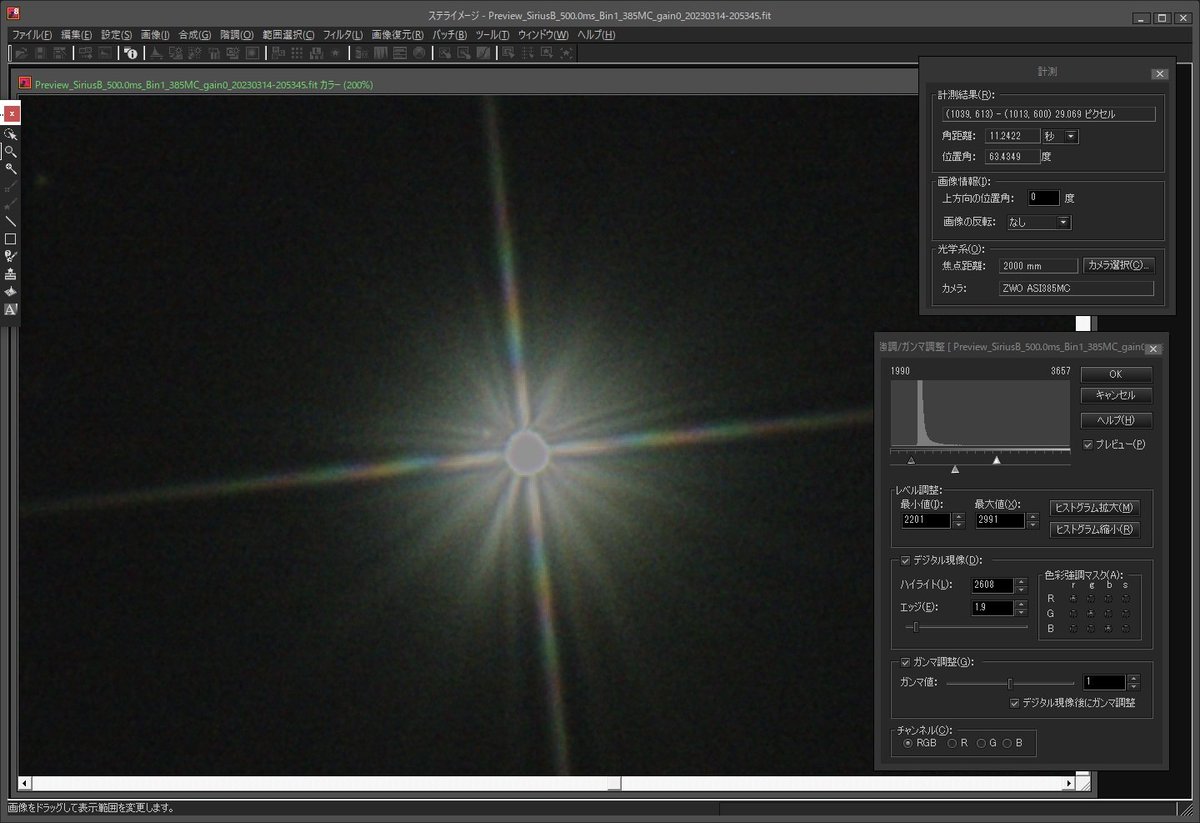Viewport: 1200px width, 823px height.
Task: Click the エッジ slider handle
Action: tap(916, 627)
